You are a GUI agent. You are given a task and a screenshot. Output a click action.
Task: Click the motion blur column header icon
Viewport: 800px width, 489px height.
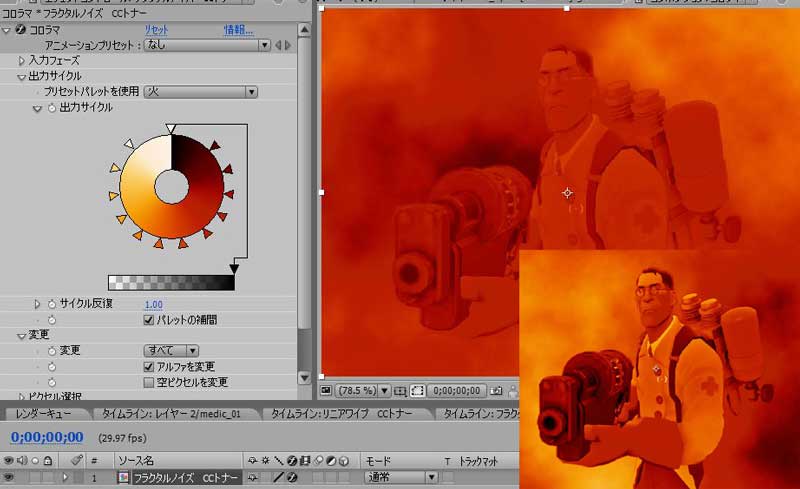318,461
